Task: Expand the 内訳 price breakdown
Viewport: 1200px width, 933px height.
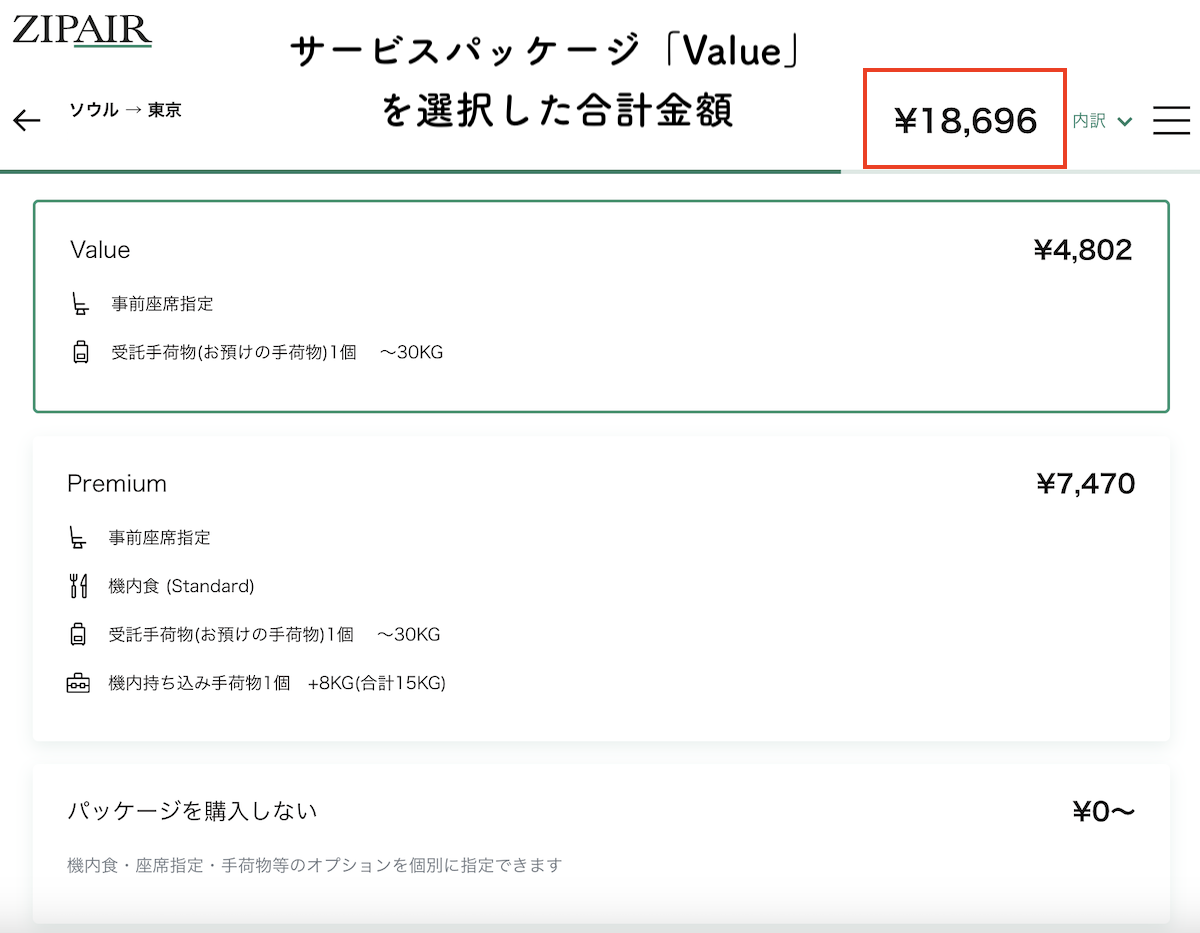Action: pos(1088,119)
